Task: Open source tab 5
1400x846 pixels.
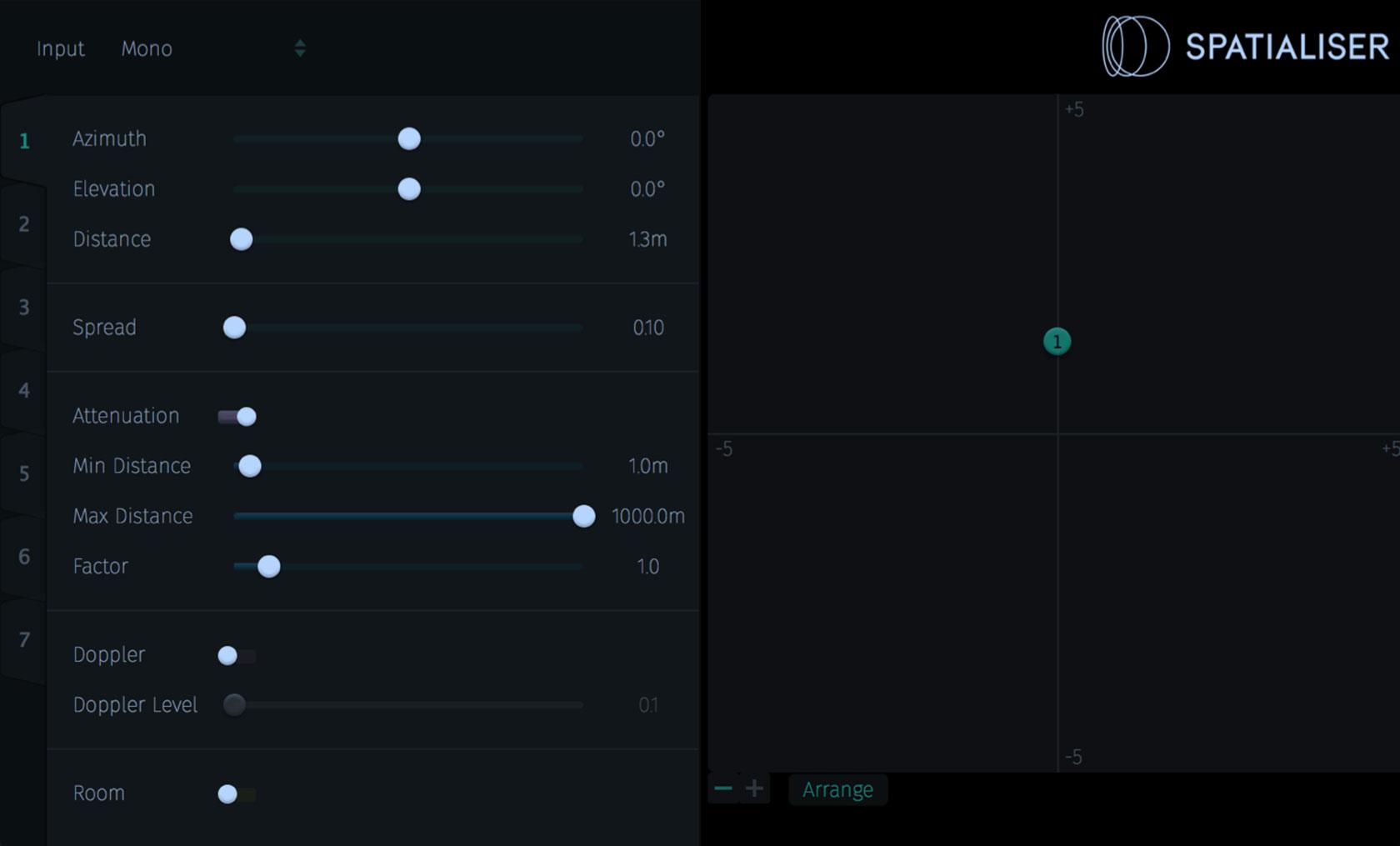Action: pyautogui.click(x=24, y=474)
